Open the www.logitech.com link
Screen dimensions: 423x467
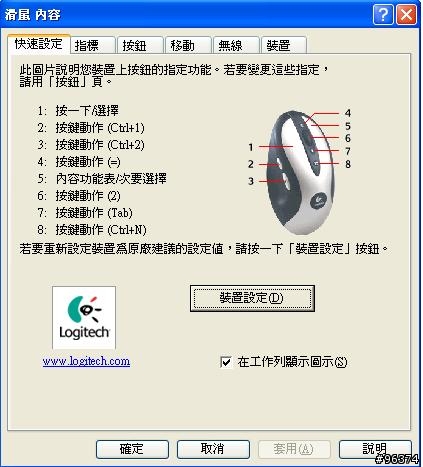(86, 361)
